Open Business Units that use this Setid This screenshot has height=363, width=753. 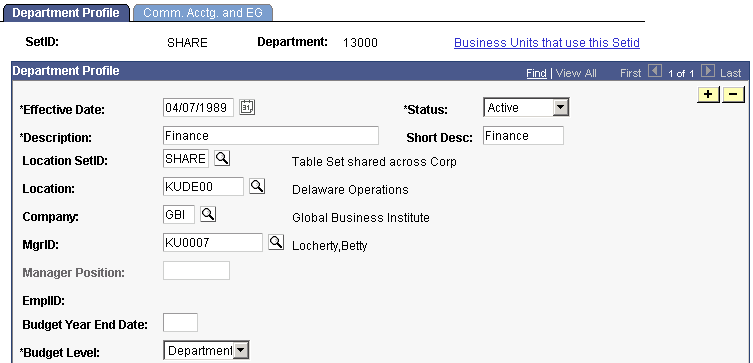pos(547,43)
